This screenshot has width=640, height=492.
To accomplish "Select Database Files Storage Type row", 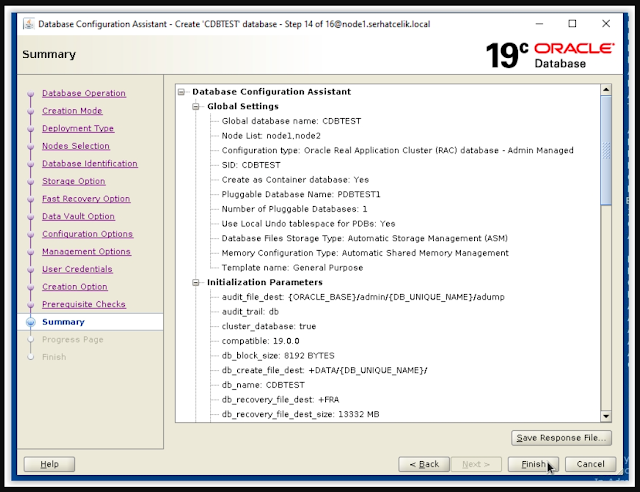I will point(365,238).
